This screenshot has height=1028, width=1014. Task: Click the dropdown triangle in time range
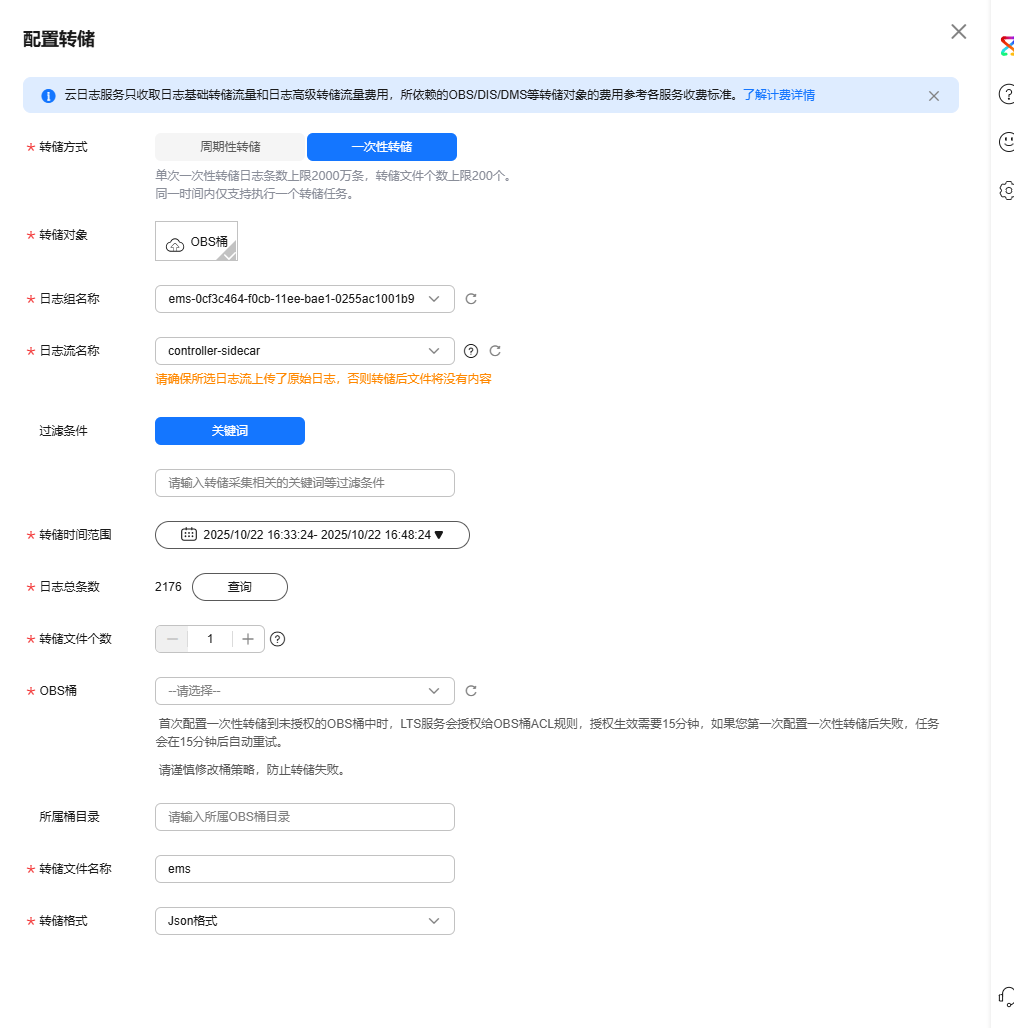pos(439,535)
